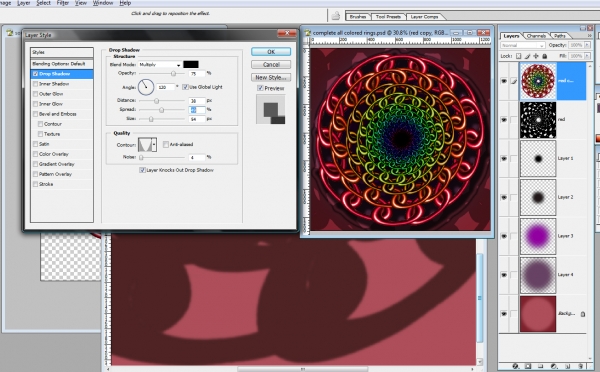
Task: Enable the Bevel and Emboss checkbox
Action: tap(36, 114)
